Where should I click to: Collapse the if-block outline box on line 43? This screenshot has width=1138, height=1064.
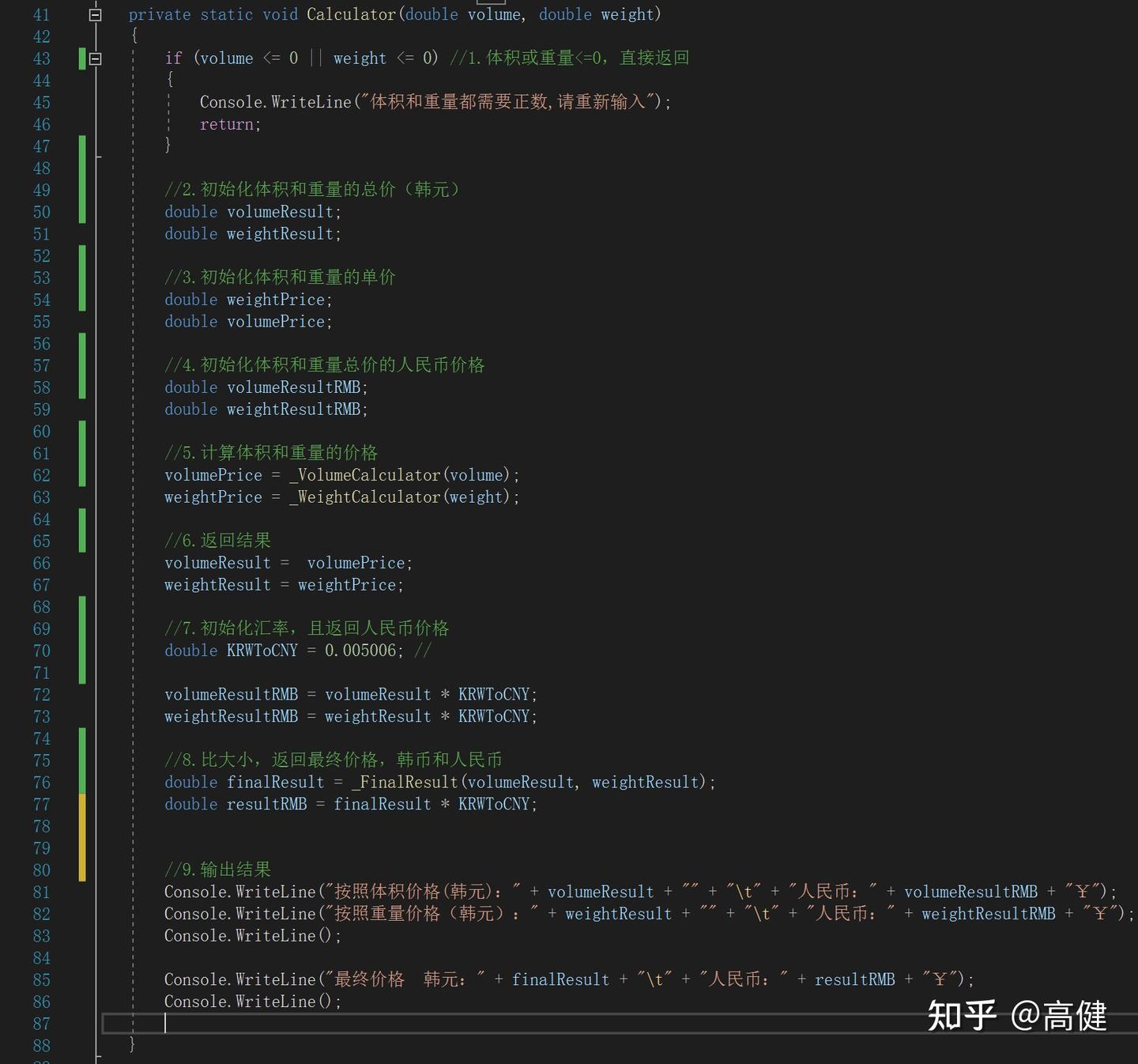click(95, 58)
